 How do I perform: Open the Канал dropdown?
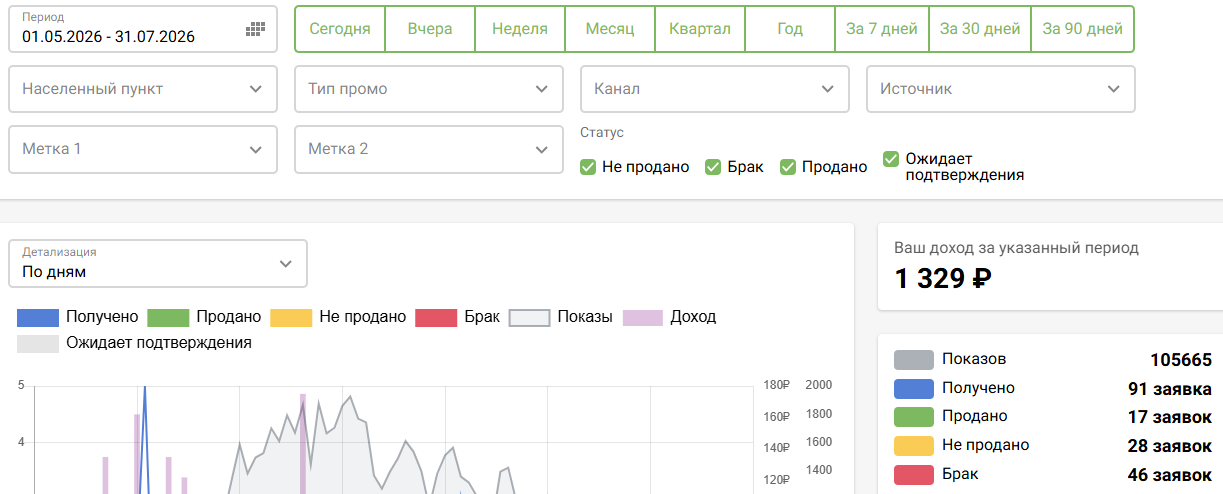point(715,89)
